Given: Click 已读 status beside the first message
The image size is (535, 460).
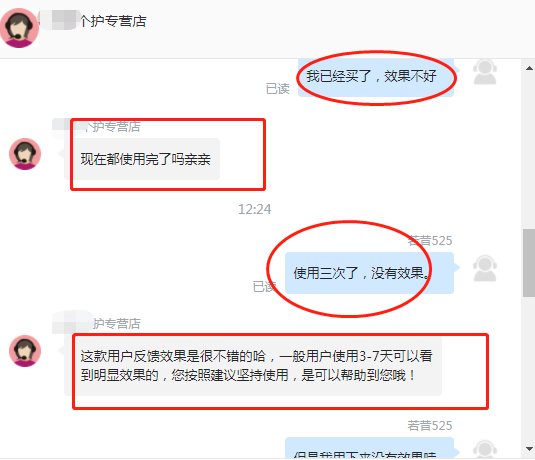Looking at the screenshot, I should point(277,89).
